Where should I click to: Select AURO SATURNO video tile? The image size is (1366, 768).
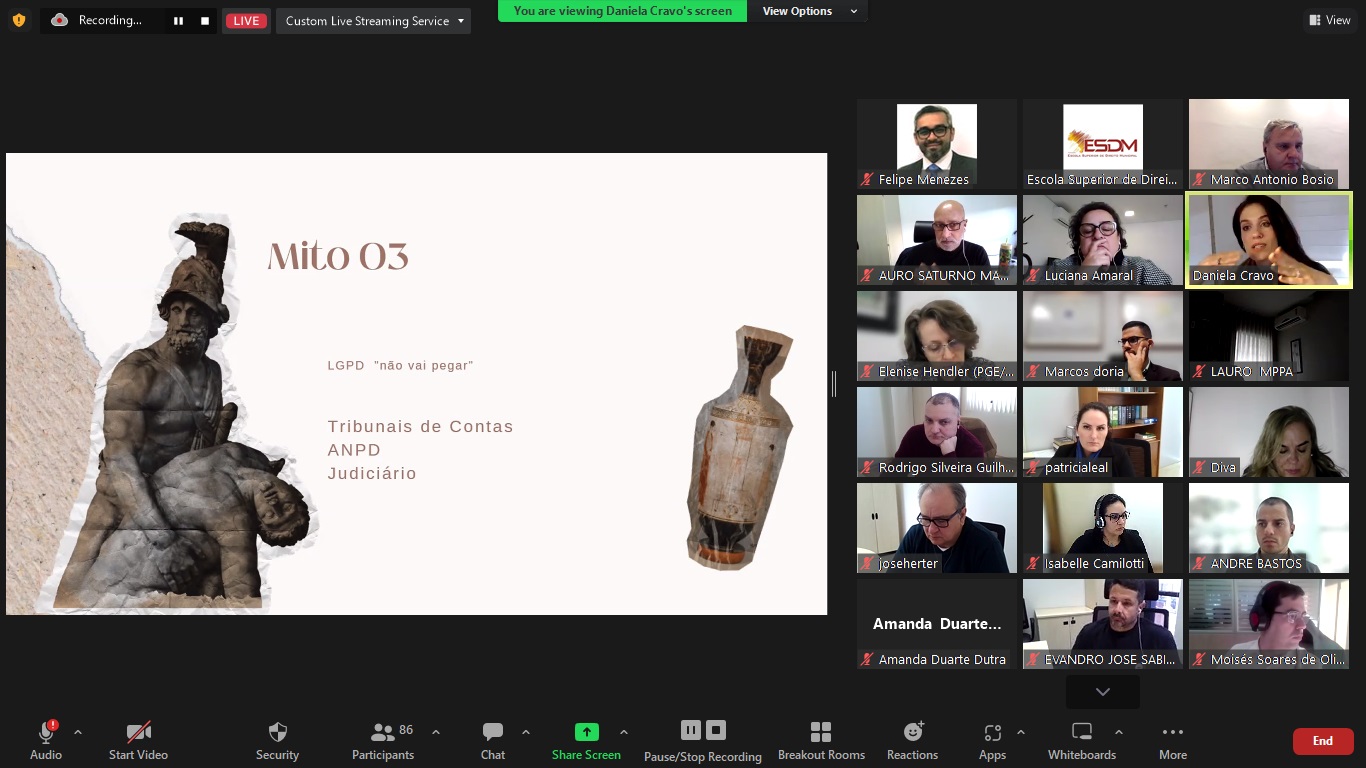(937, 240)
